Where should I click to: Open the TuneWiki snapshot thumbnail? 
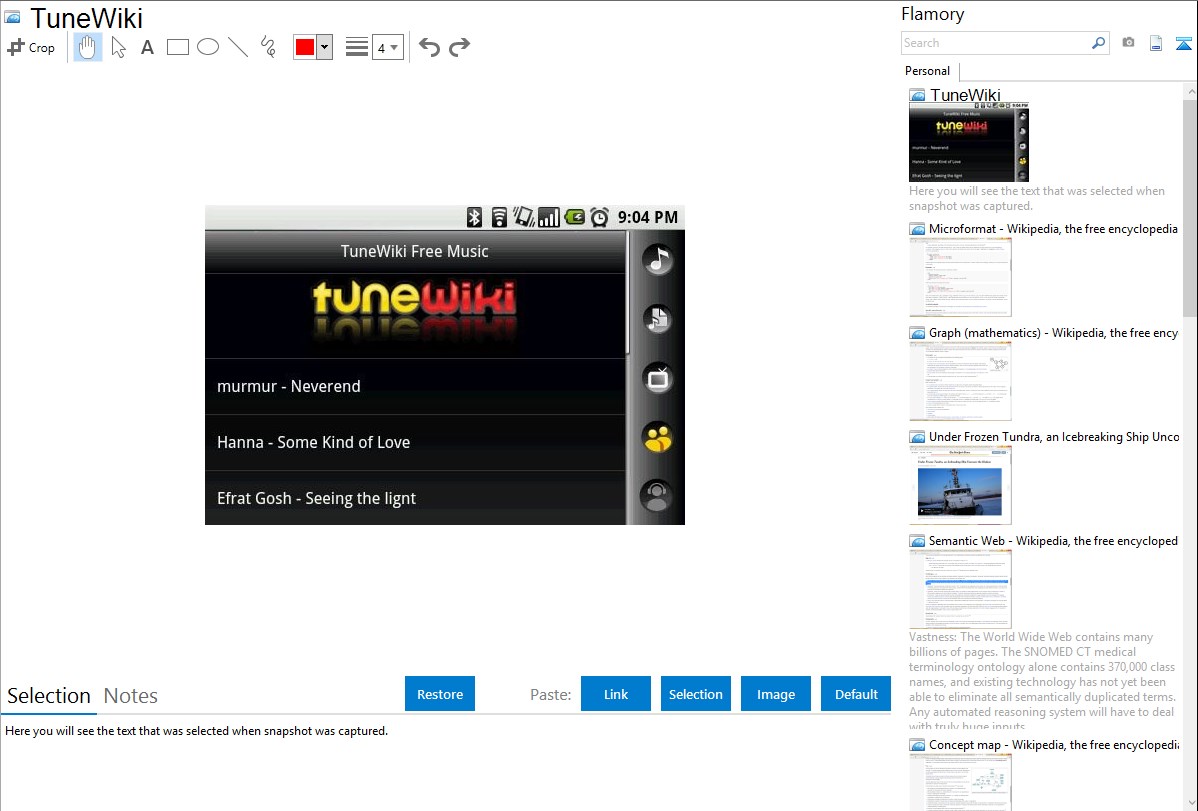pyautogui.click(x=969, y=143)
